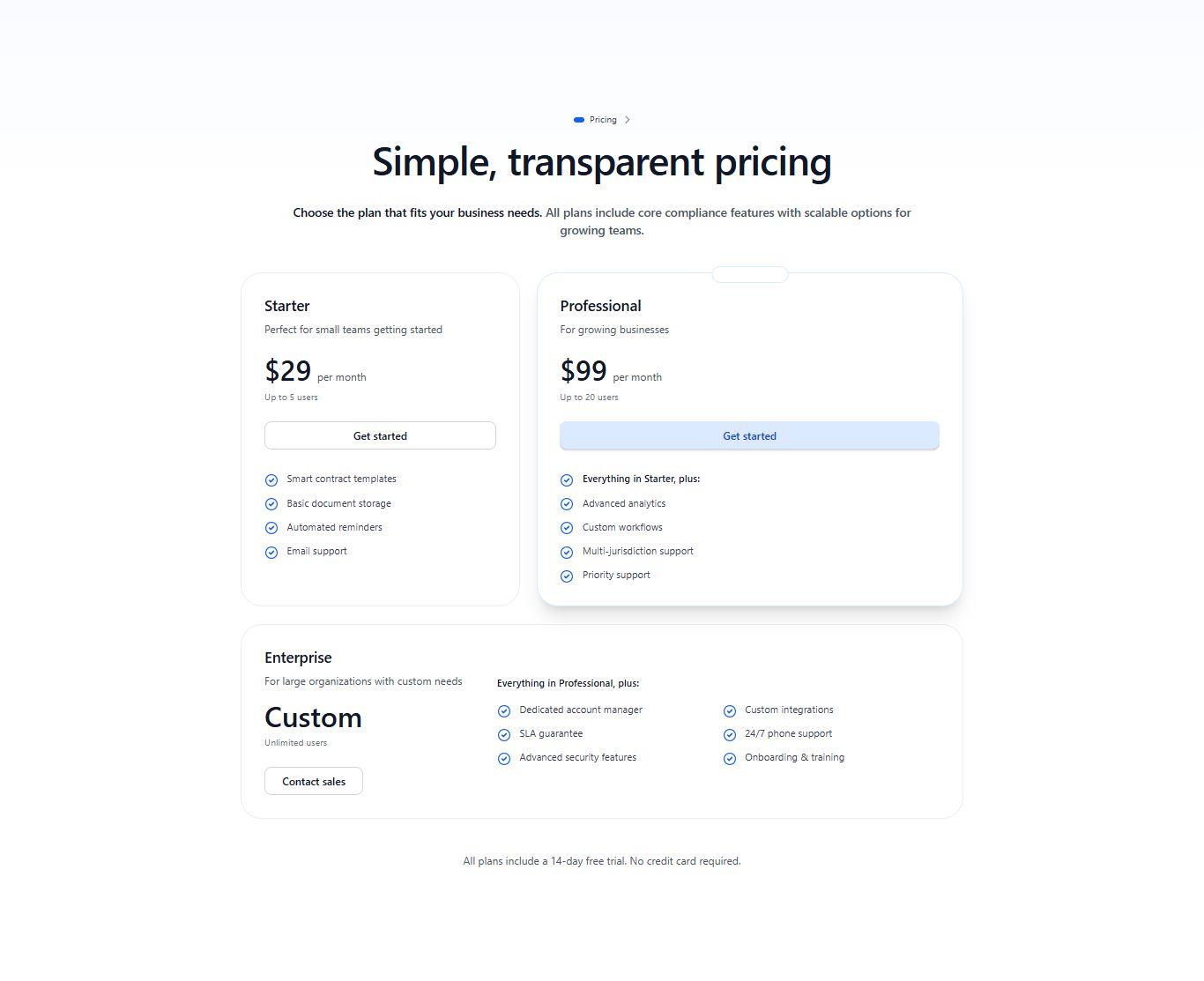Screen dimensions: 1204x981
Task: Click Get started on the Professional plan
Action: (x=749, y=435)
